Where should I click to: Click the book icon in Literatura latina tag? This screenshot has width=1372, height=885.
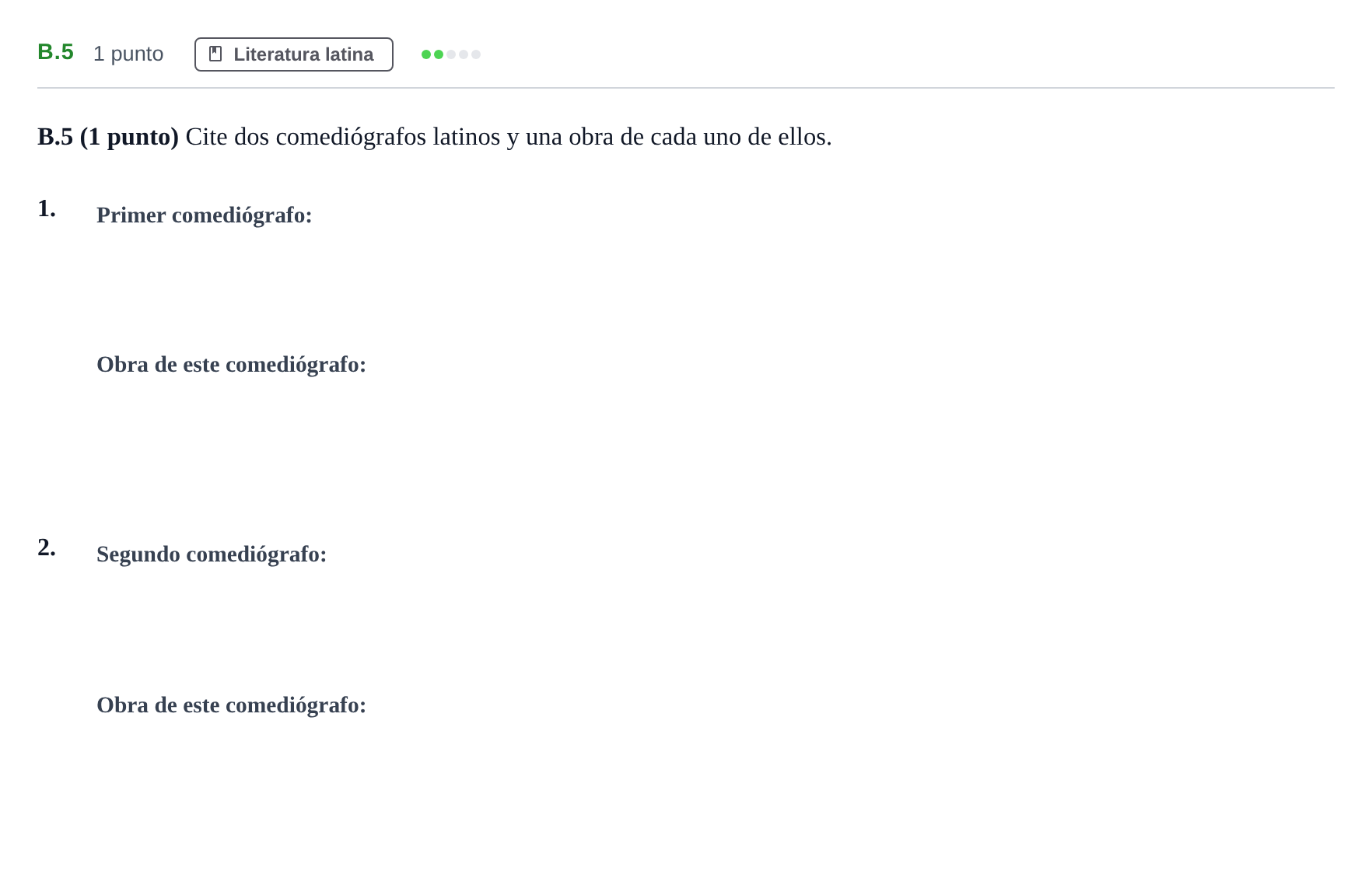[215, 54]
